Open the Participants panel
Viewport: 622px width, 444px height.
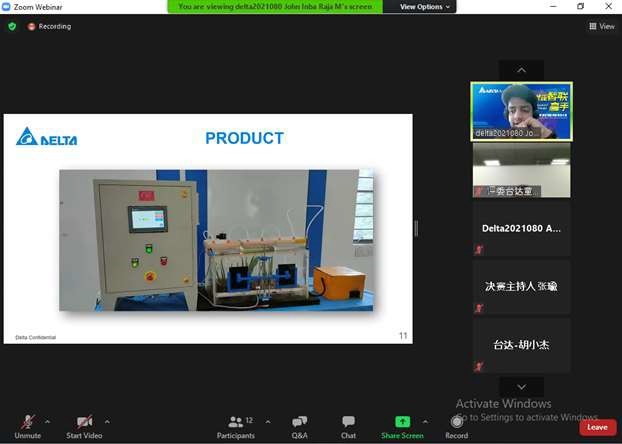(236, 427)
